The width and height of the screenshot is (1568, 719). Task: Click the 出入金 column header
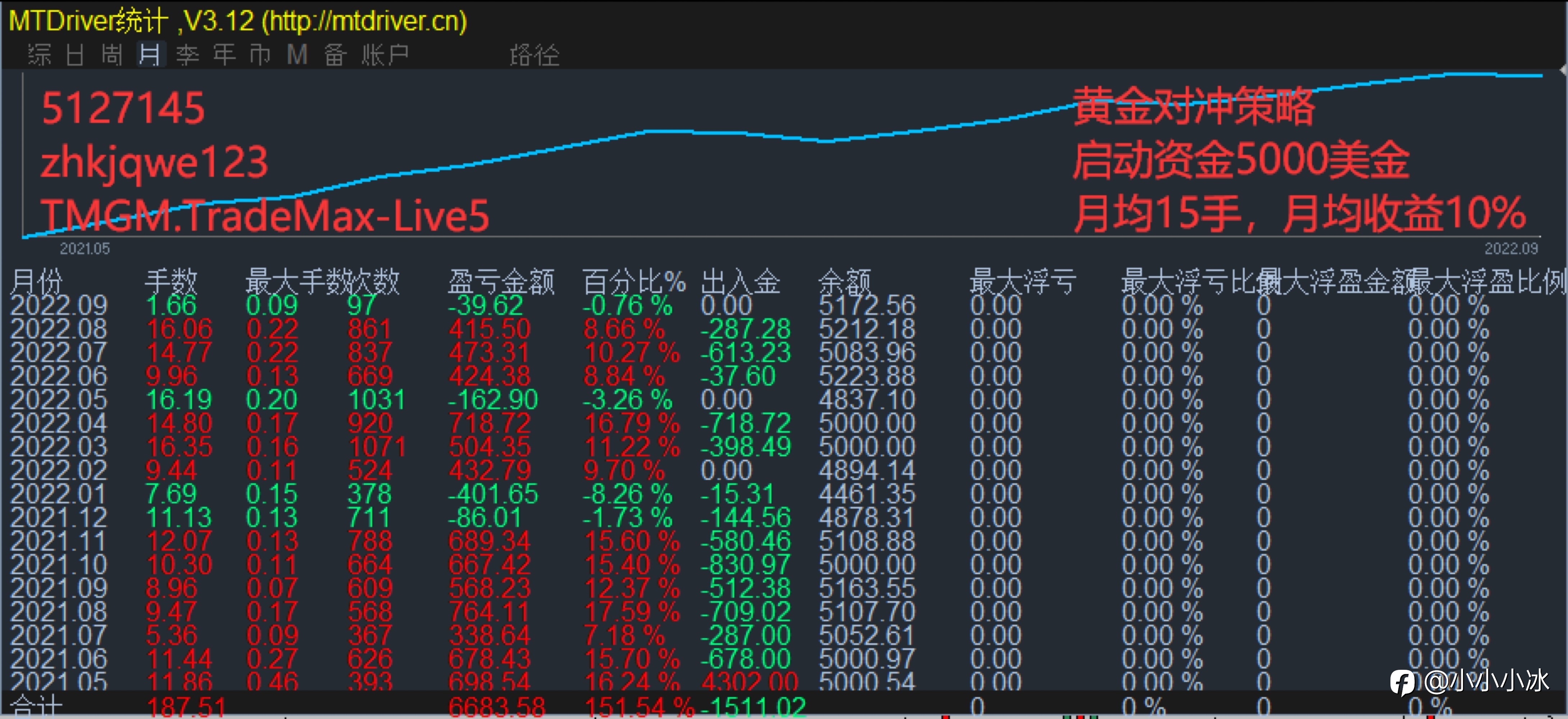point(741,282)
